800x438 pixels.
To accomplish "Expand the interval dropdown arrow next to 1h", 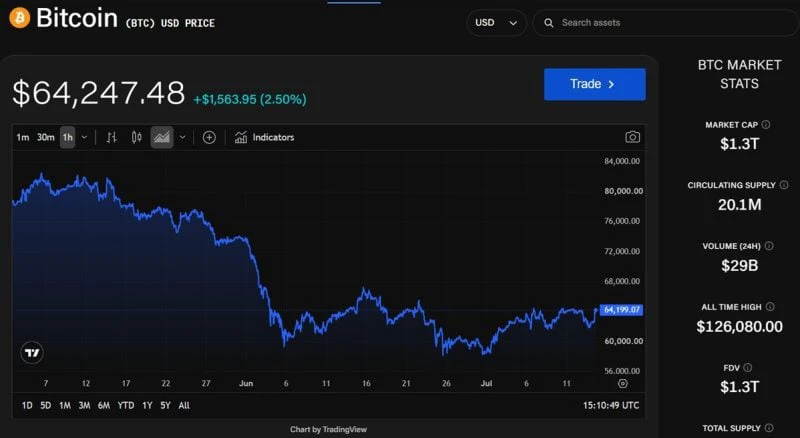I will pos(85,137).
